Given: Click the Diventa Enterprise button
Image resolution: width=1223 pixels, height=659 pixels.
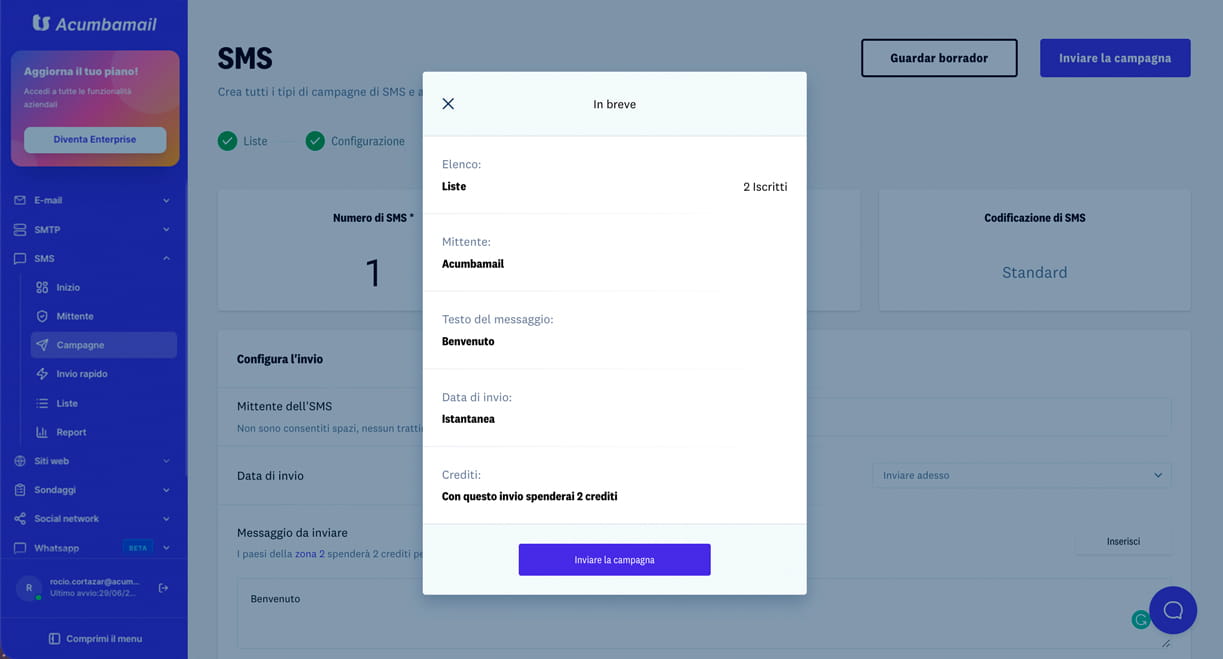Looking at the screenshot, I should pyautogui.click(x=95, y=139).
